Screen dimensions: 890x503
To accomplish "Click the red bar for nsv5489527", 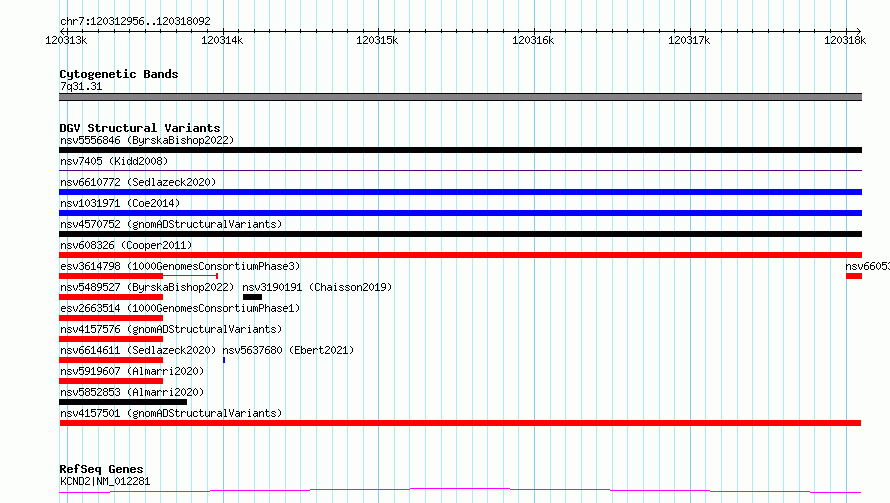I will (x=111, y=297).
